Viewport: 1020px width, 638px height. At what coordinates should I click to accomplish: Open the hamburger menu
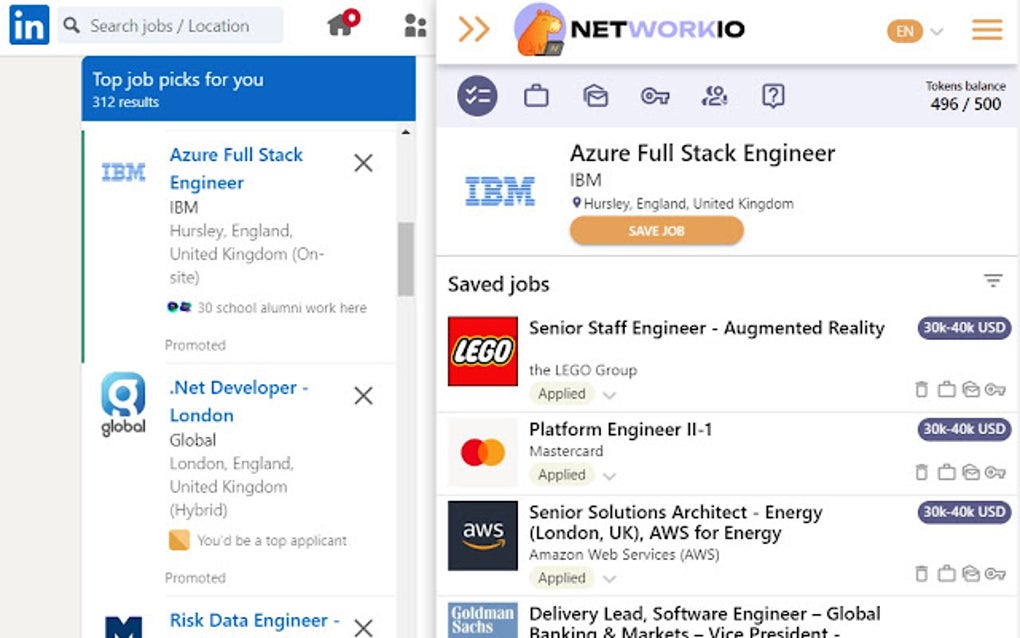[x=986, y=30]
